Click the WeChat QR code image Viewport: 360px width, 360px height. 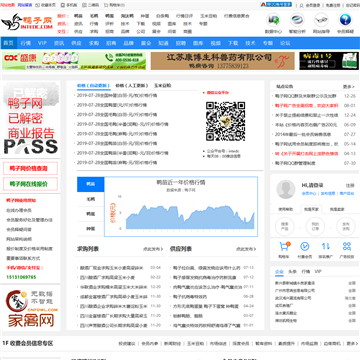[x=226, y=121]
